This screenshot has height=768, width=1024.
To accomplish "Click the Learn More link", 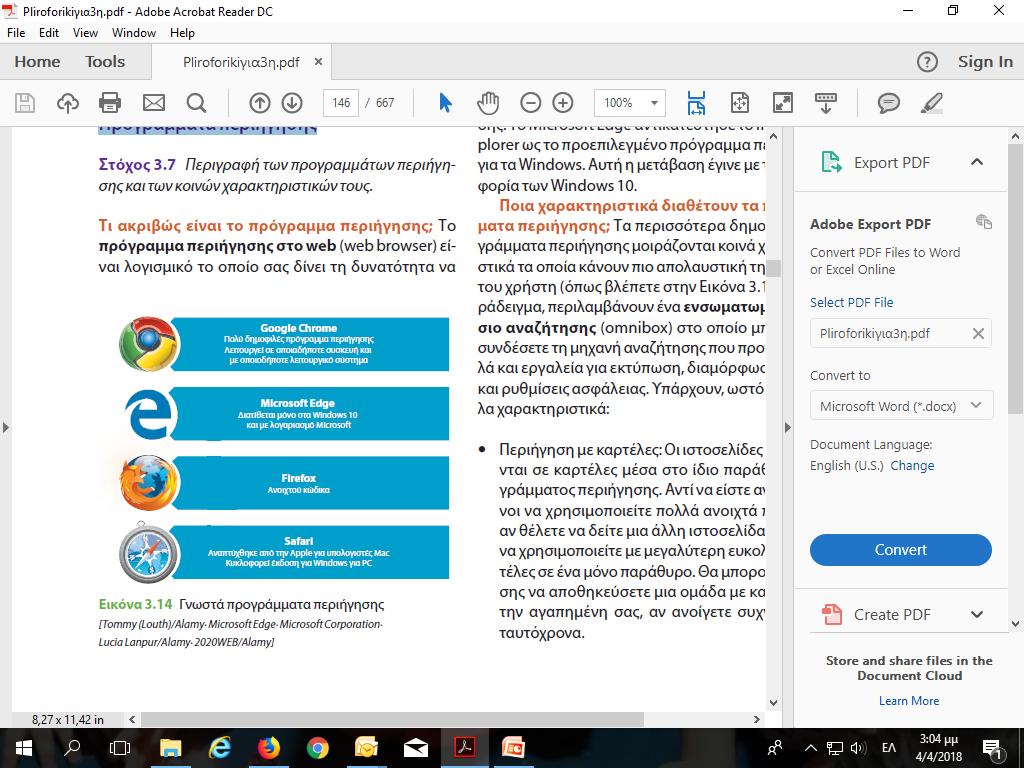I will click(x=909, y=701).
